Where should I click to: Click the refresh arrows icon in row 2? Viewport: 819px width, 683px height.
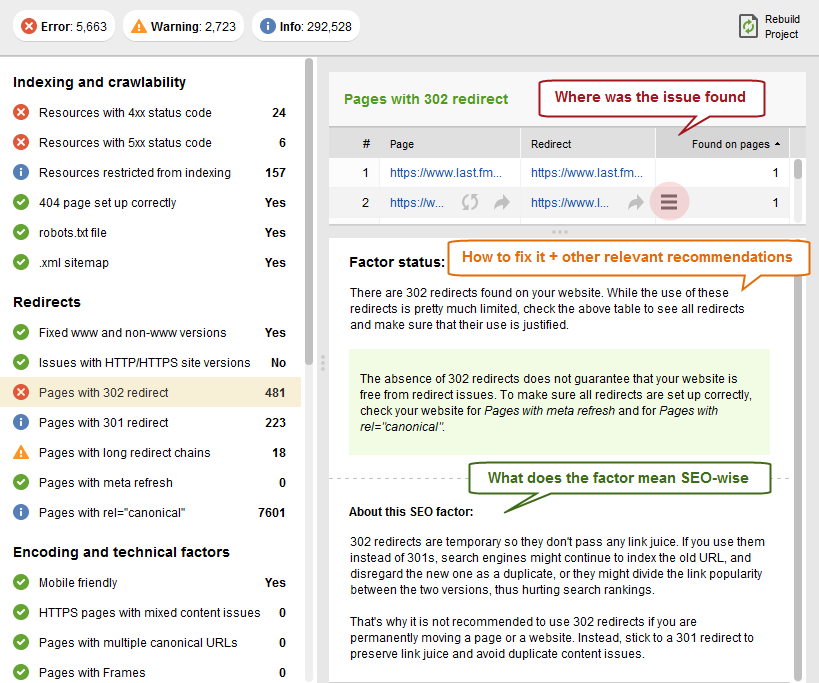470,202
